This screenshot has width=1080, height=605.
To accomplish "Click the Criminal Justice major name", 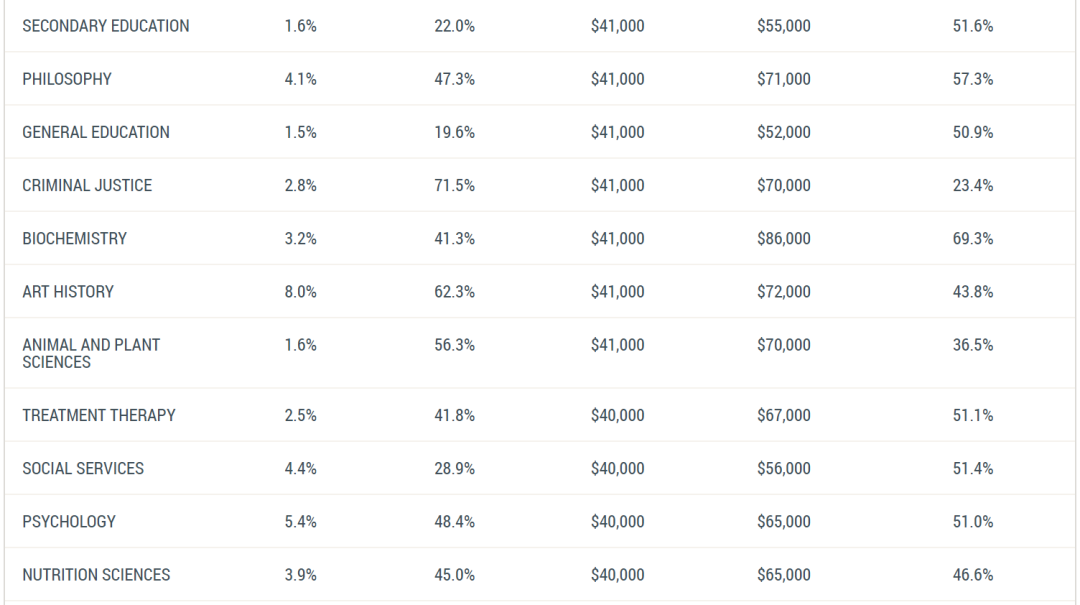I will pyautogui.click(x=87, y=185).
